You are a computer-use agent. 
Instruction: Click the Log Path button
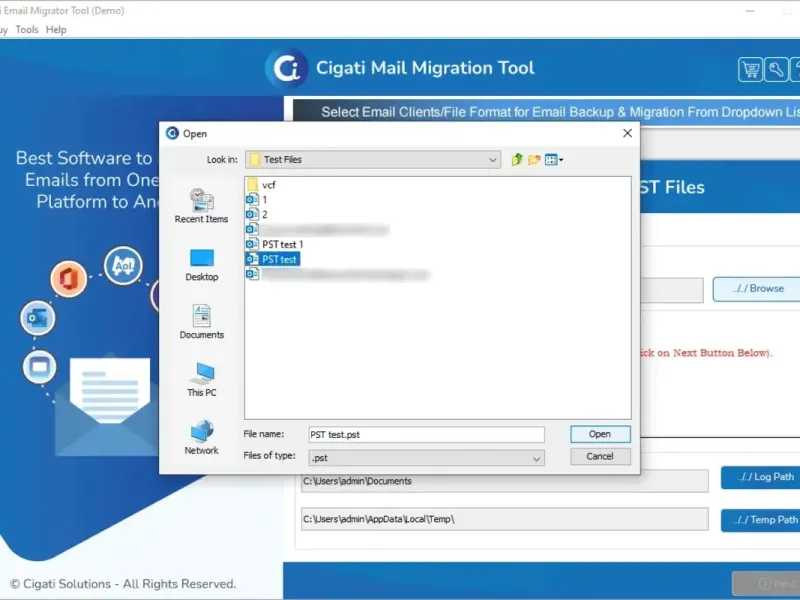(761, 477)
